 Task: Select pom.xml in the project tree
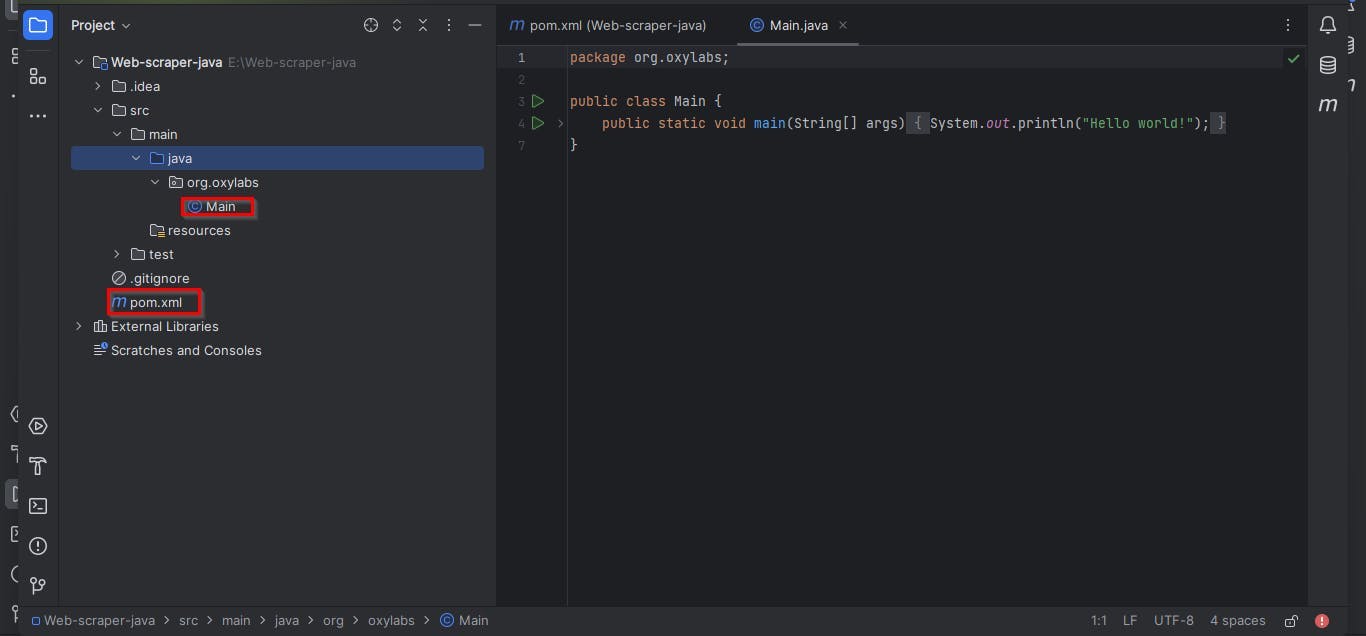coord(156,302)
